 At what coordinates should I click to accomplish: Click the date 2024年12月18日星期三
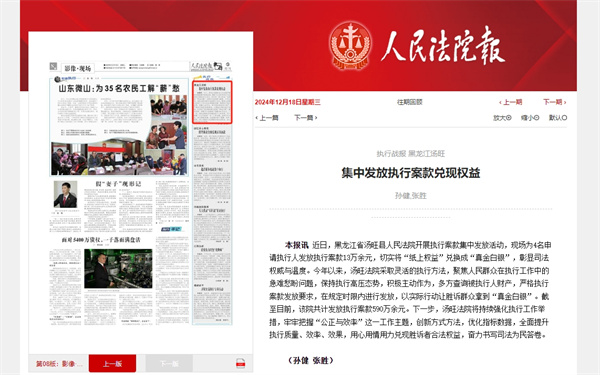point(287,102)
